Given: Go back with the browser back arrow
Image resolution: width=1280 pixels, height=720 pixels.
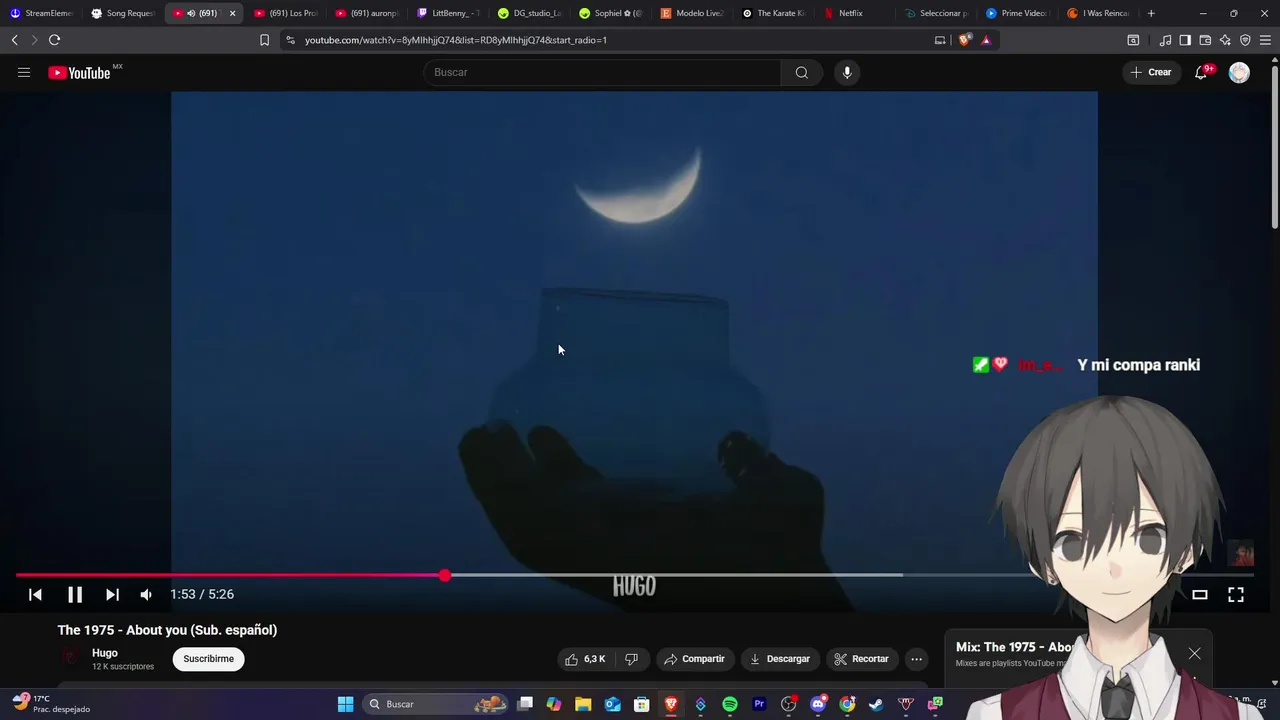Looking at the screenshot, I should click(x=14, y=40).
